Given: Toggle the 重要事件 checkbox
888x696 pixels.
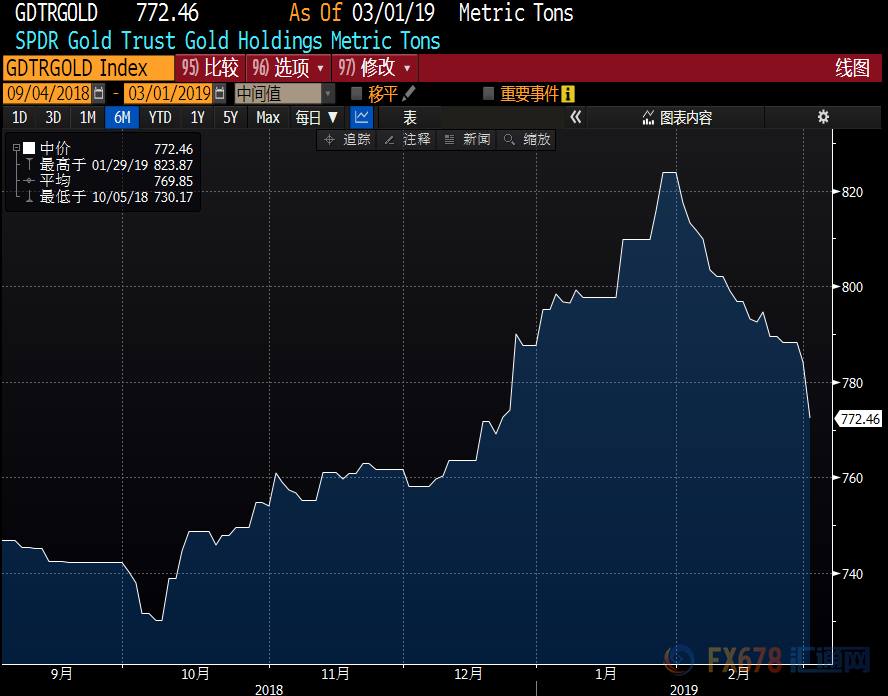Looking at the screenshot, I should pyautogui.click(x=488, y=93).
